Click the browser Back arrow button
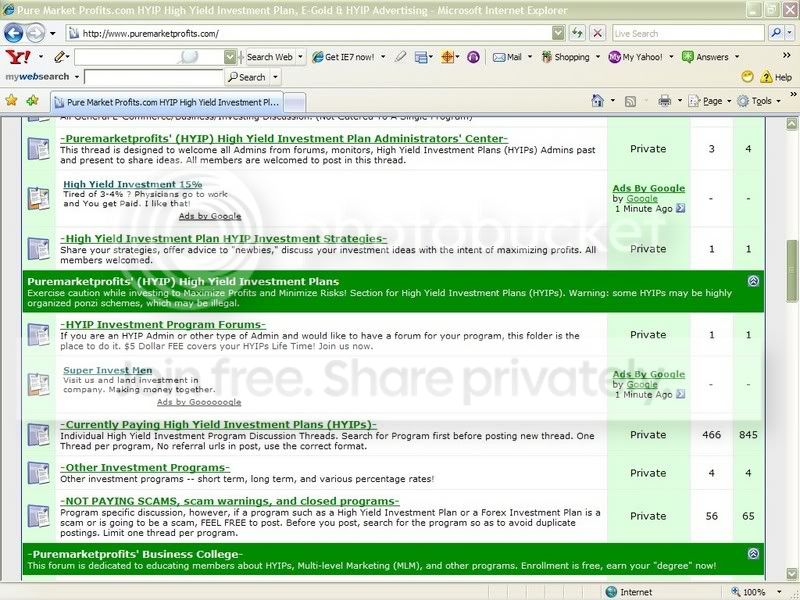Image resolution: width=800 pixels, height=600 pixels. pyautogui.click(x=13, y=34)
